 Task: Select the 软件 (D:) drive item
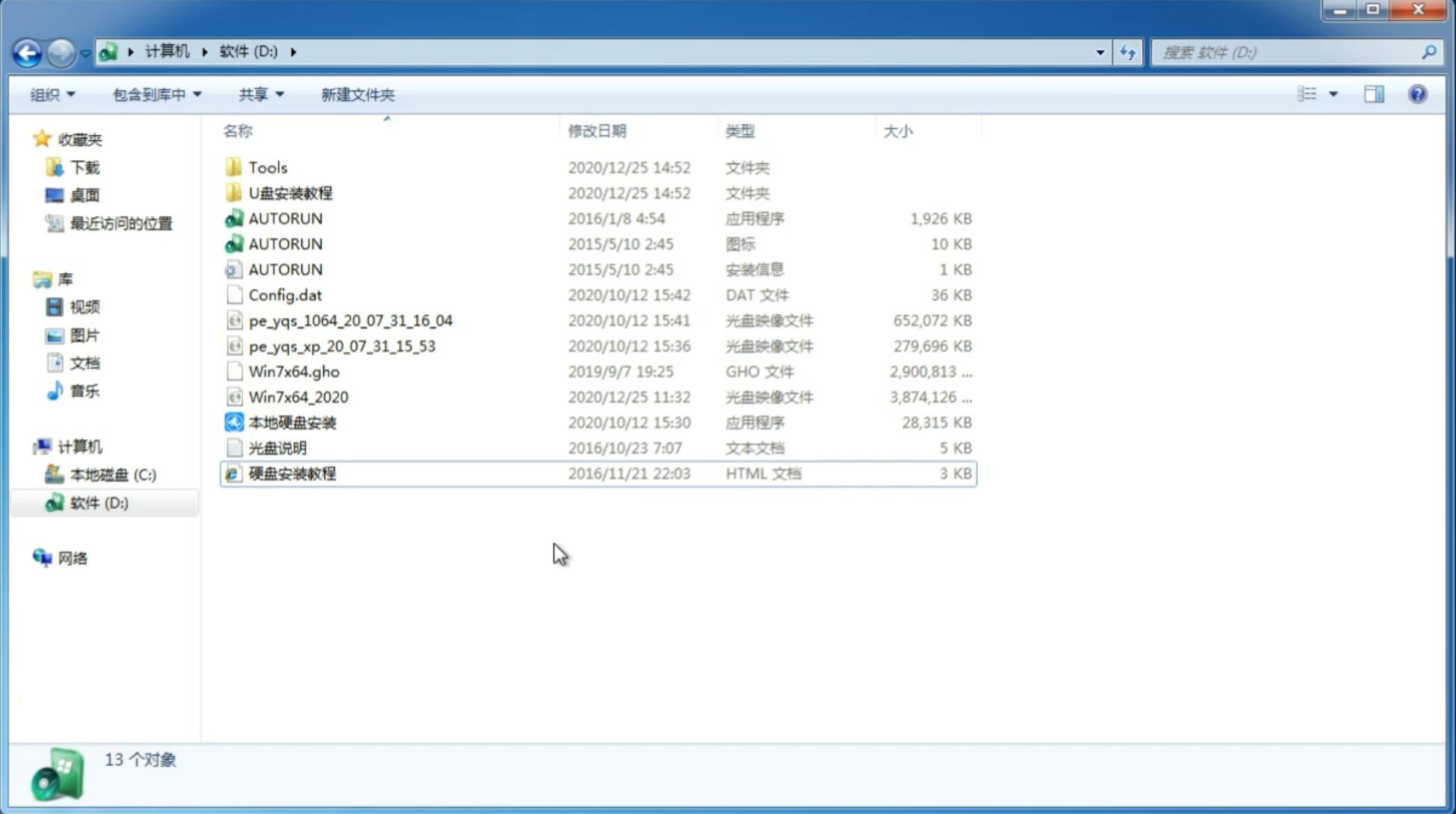click(98, 502)
